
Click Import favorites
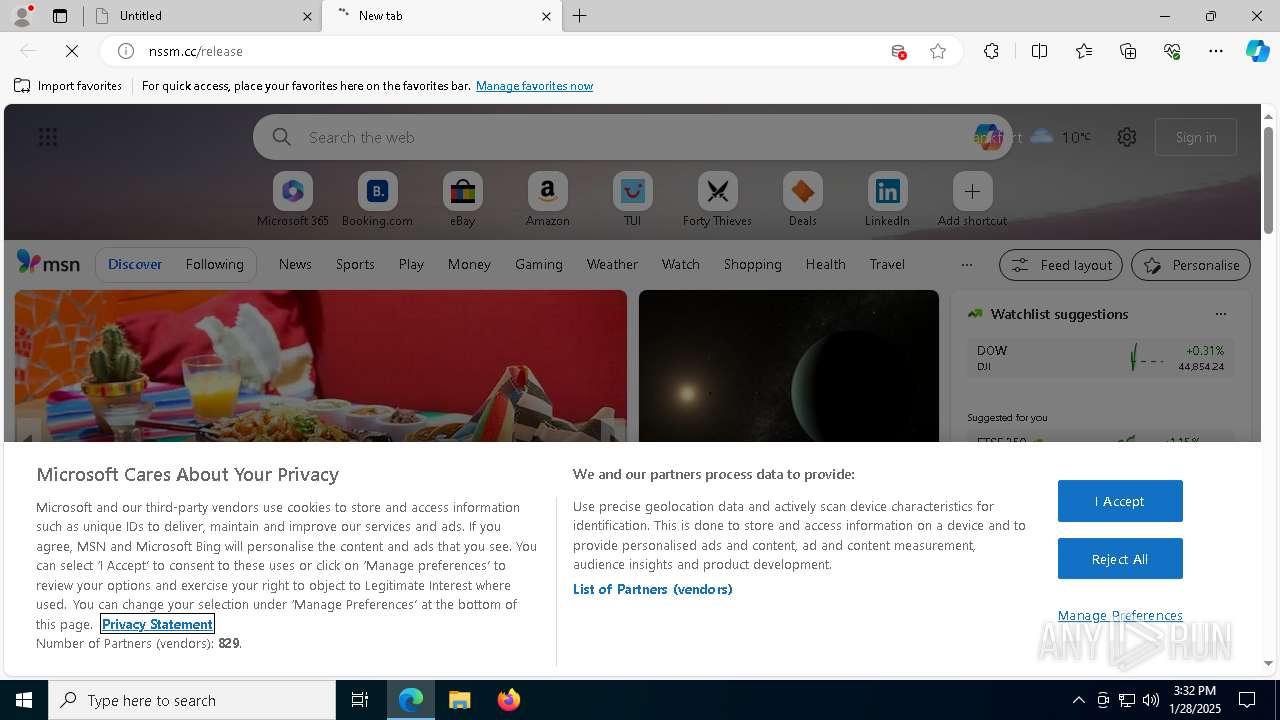pyautogui.click(x=68, y=86)
